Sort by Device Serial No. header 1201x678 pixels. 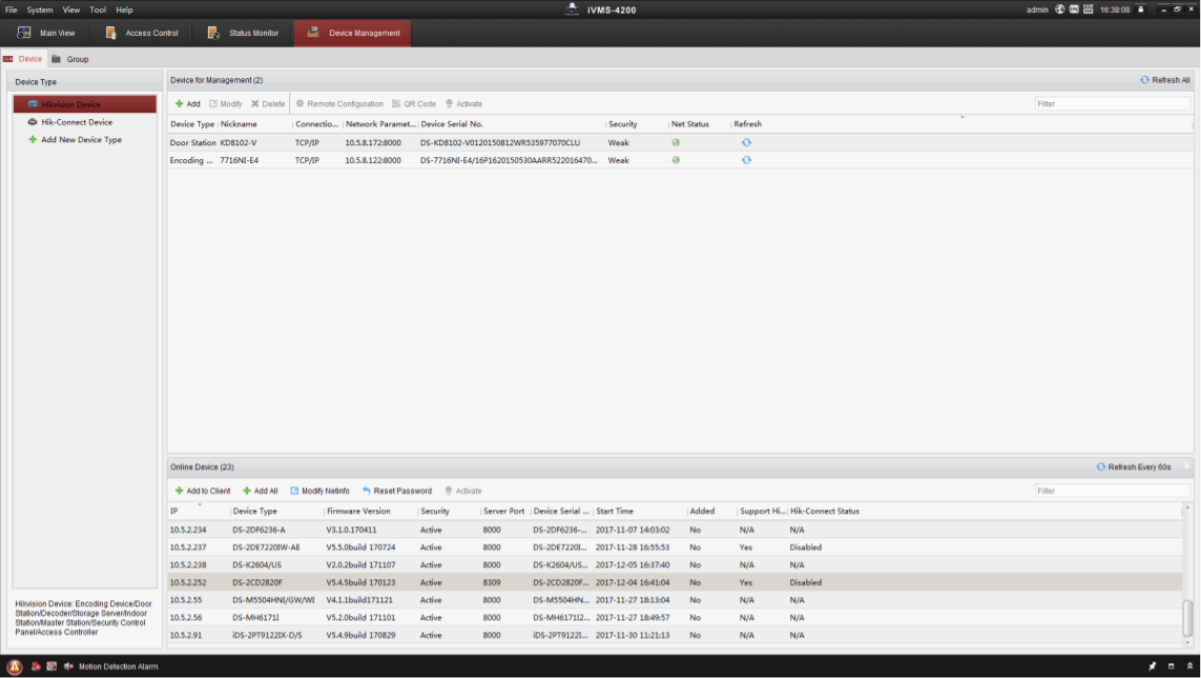click(512, 124)
